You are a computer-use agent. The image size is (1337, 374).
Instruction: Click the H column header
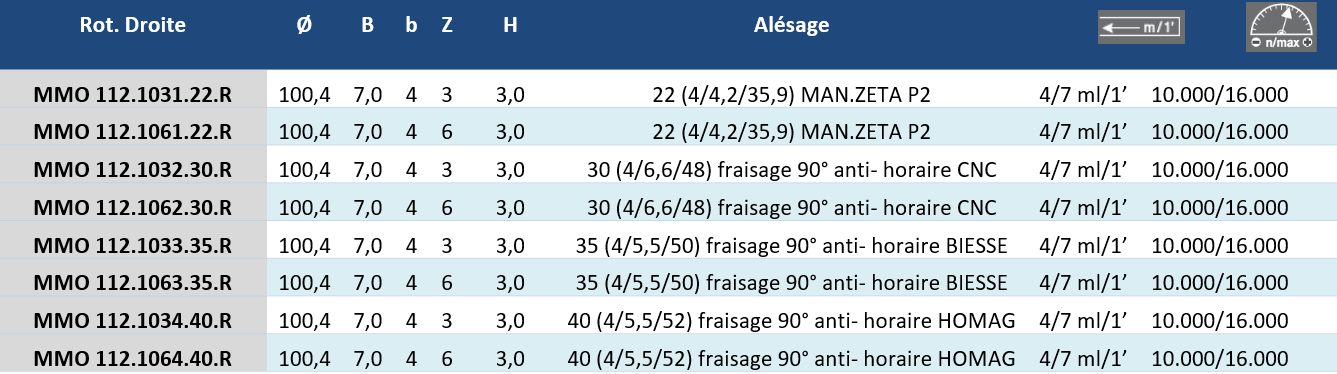point(510,26)
